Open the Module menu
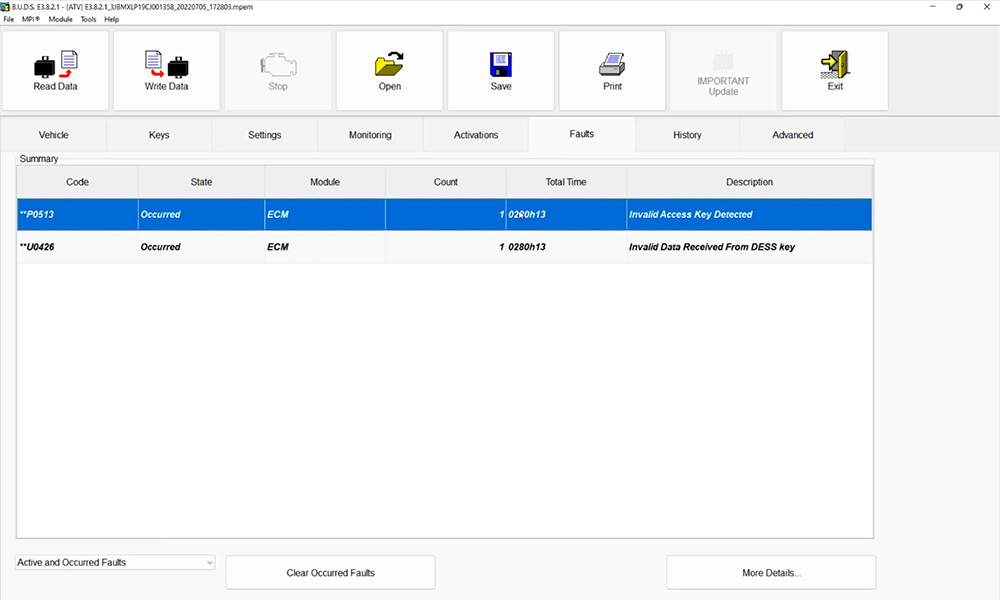The width and height of the screenshot is (1000, 600). pyautogui.click(x=60, y=19)
